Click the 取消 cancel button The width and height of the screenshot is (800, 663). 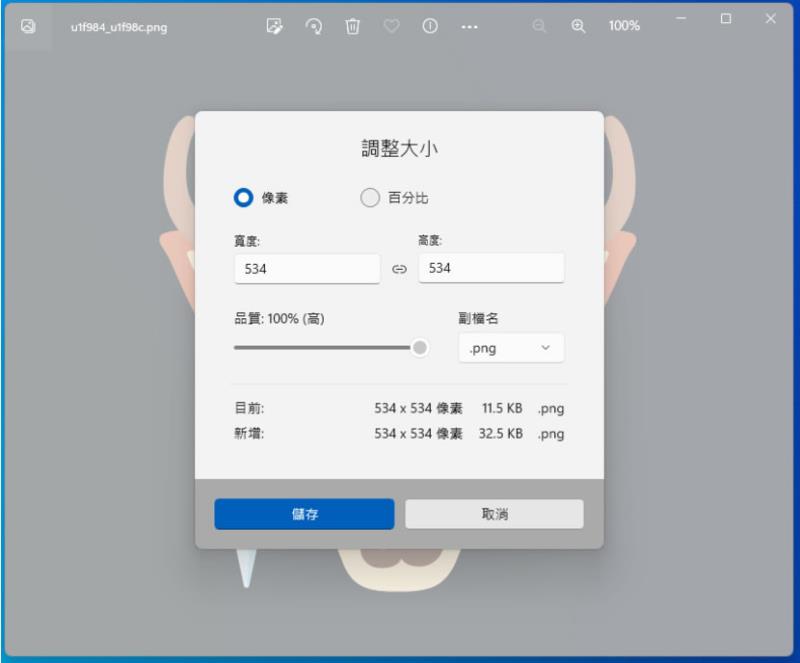[494, 514]
